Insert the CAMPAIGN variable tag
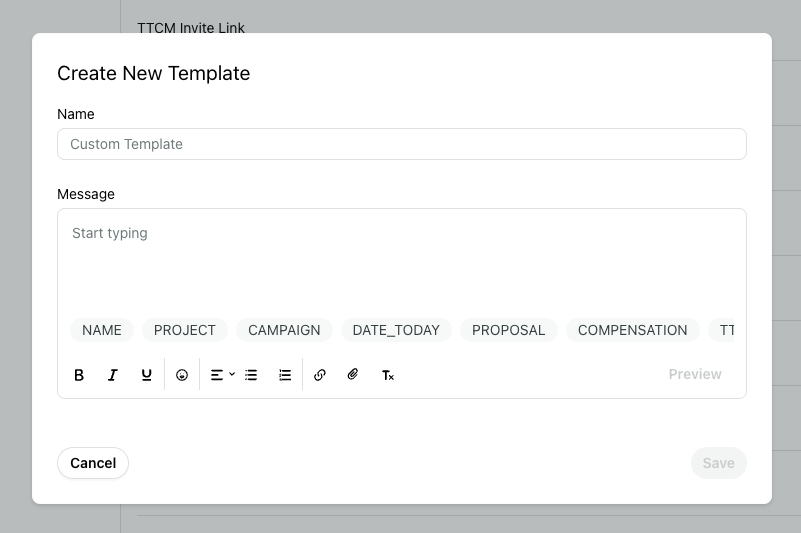 pos(284,330)
